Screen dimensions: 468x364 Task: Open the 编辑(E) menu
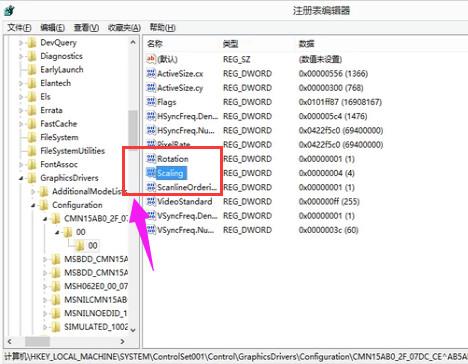[x=52, y=27]
